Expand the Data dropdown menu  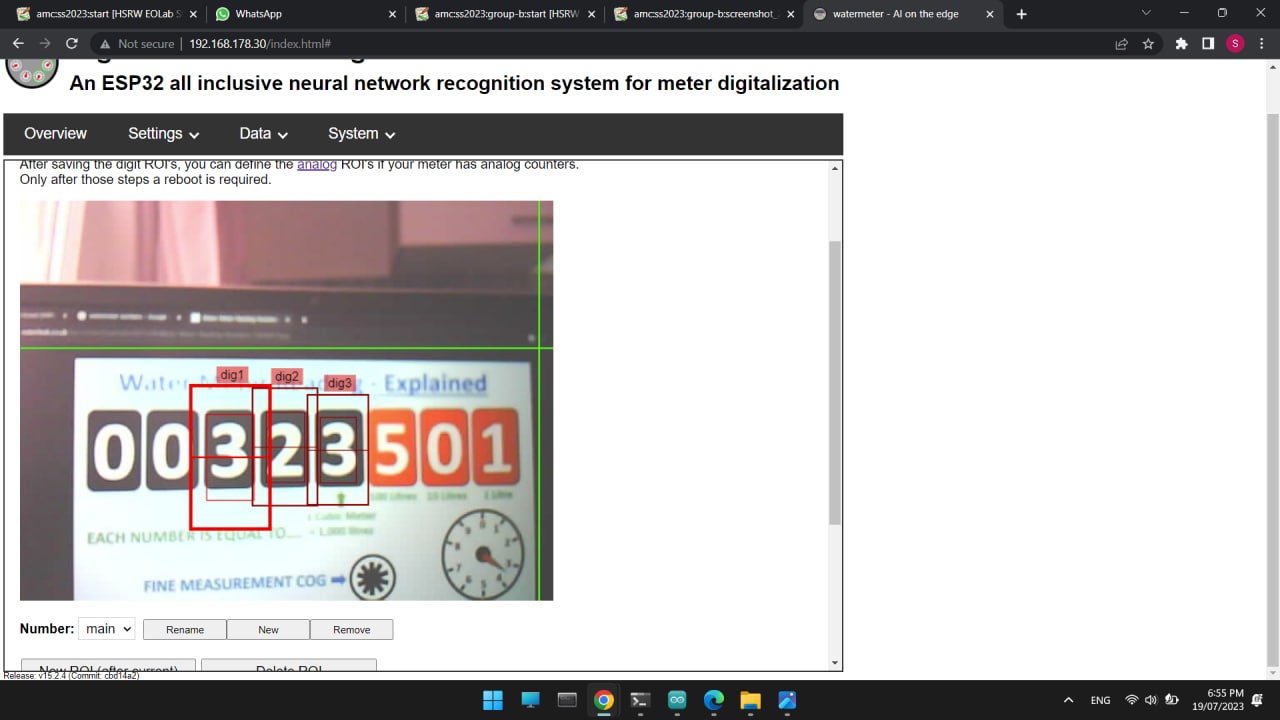point(263,134)
